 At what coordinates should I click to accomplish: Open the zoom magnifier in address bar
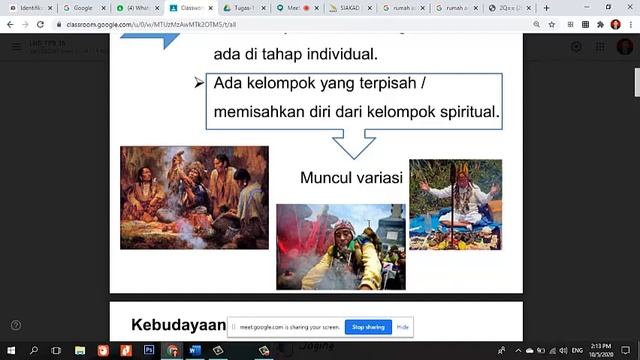point(536,24)
